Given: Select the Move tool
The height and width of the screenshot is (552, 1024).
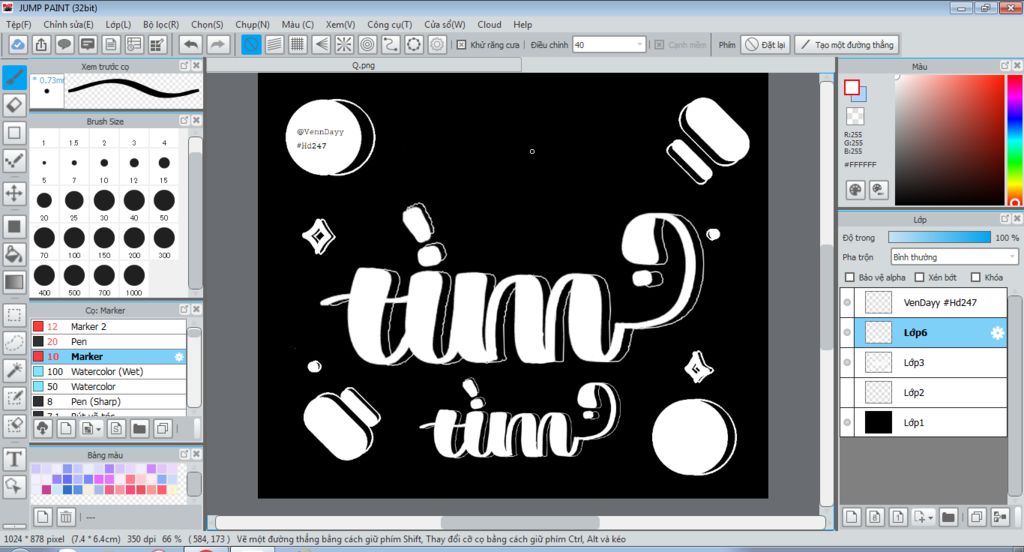Looking at the screenshot, I should pyautogui.click(x=14, y=193).
